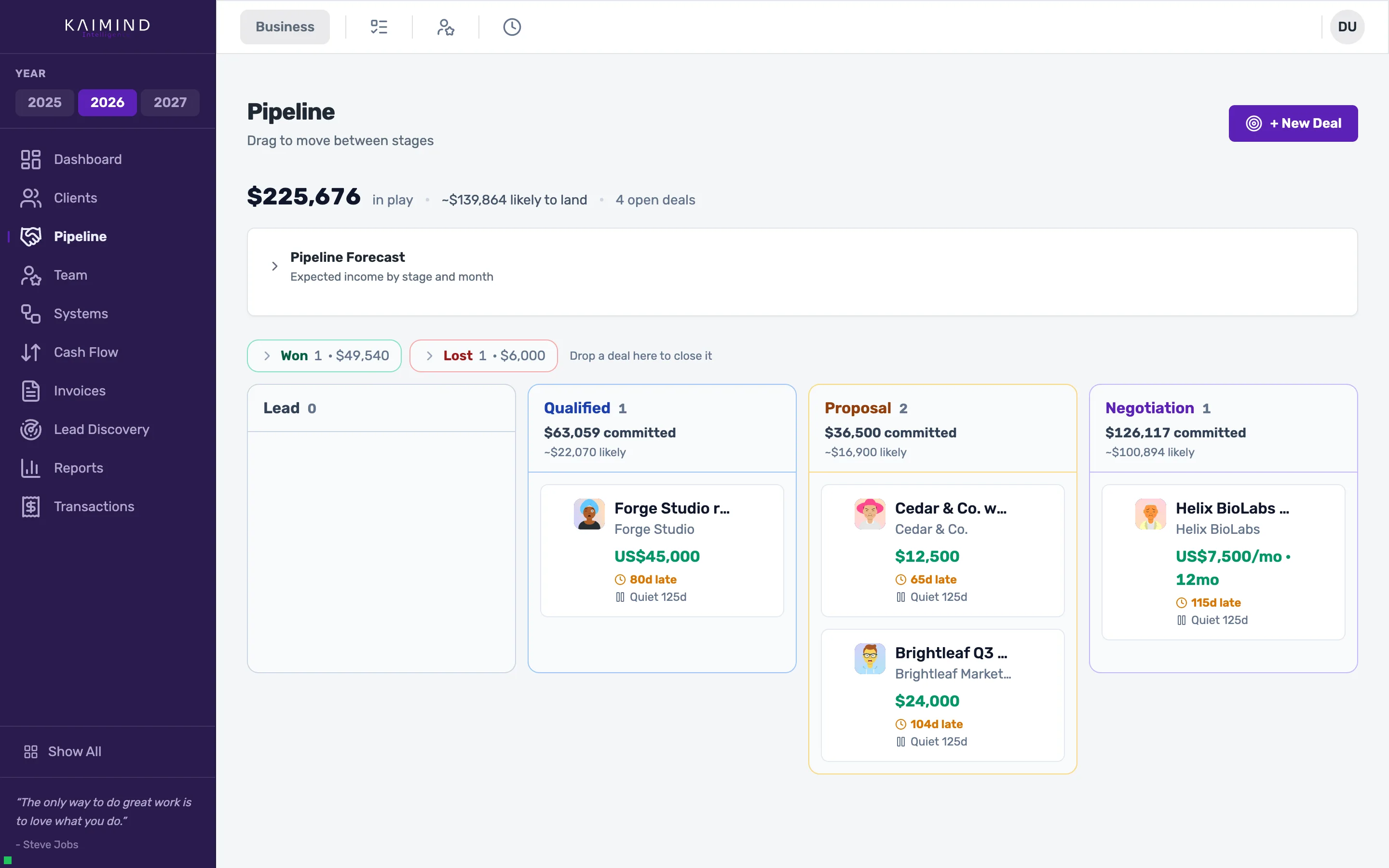Create a new deal with + New Deal
Image resolution: width=1389 pixels, height=868 pixels.
(1293, 123)
